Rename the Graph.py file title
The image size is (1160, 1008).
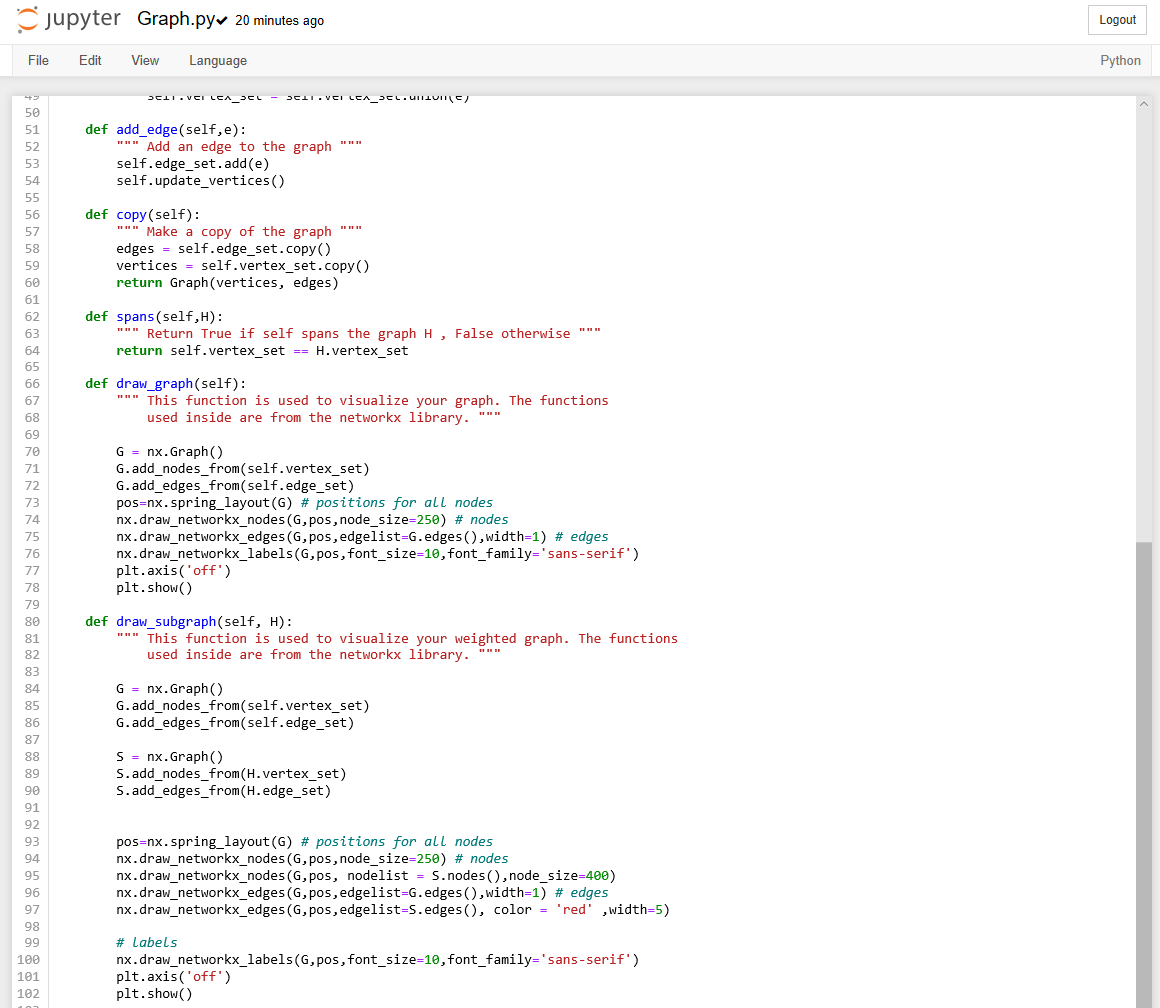176,19
